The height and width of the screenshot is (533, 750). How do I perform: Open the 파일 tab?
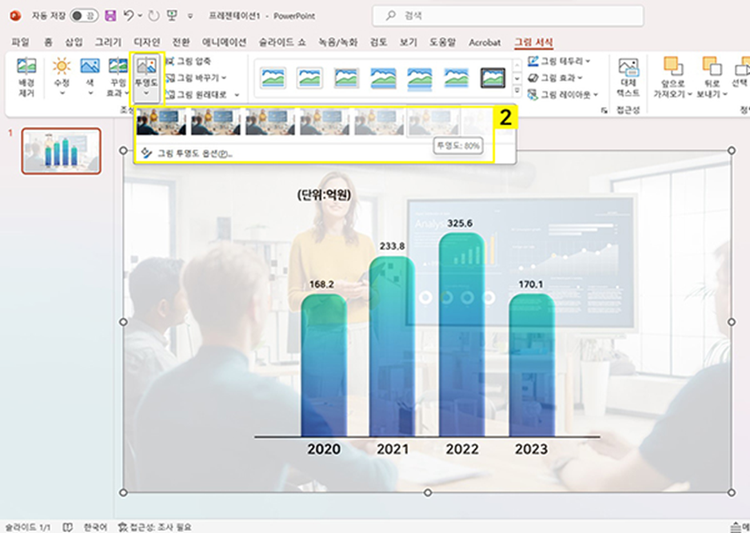[21, 42]
